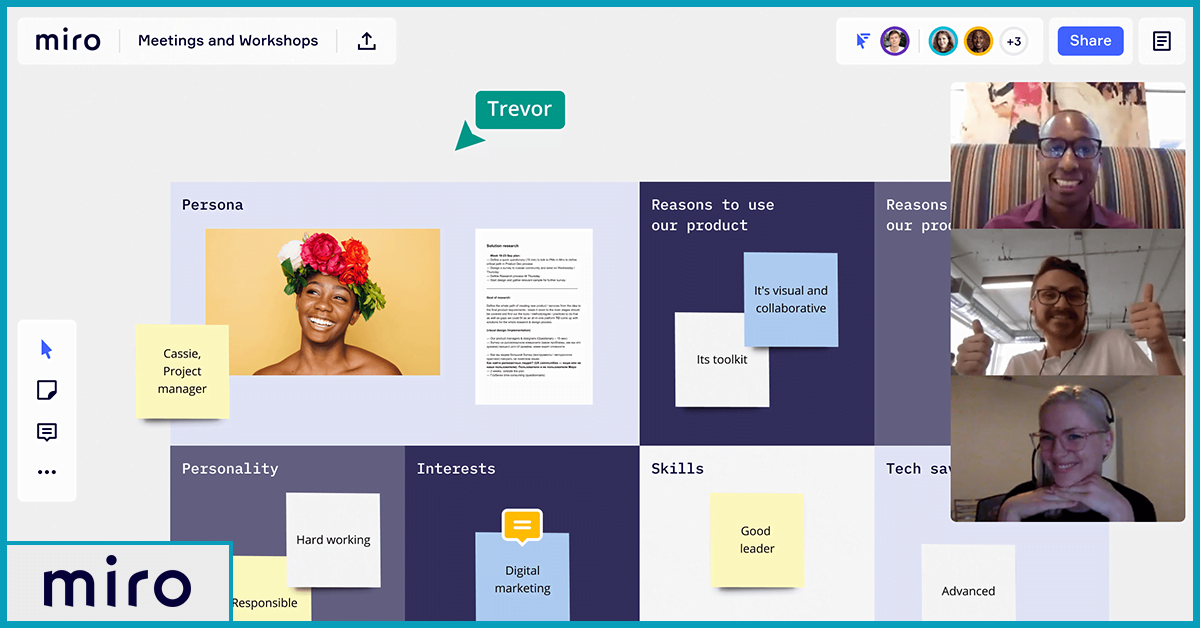Click the Share button

click(x=1090, y=41)
